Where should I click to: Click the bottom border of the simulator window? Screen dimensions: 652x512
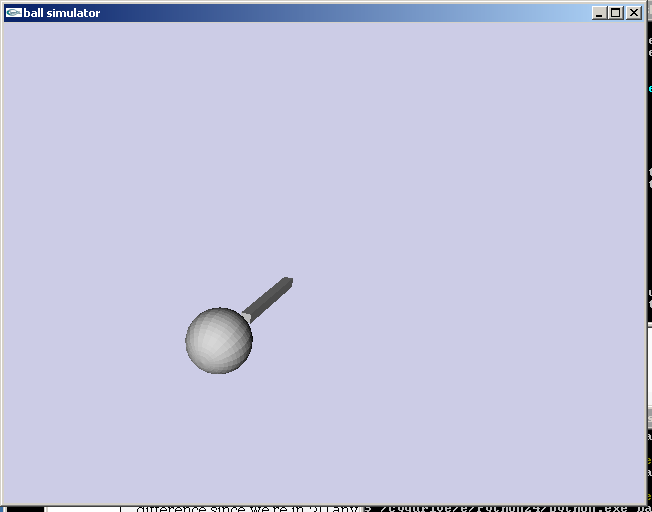tap(320, 503)
